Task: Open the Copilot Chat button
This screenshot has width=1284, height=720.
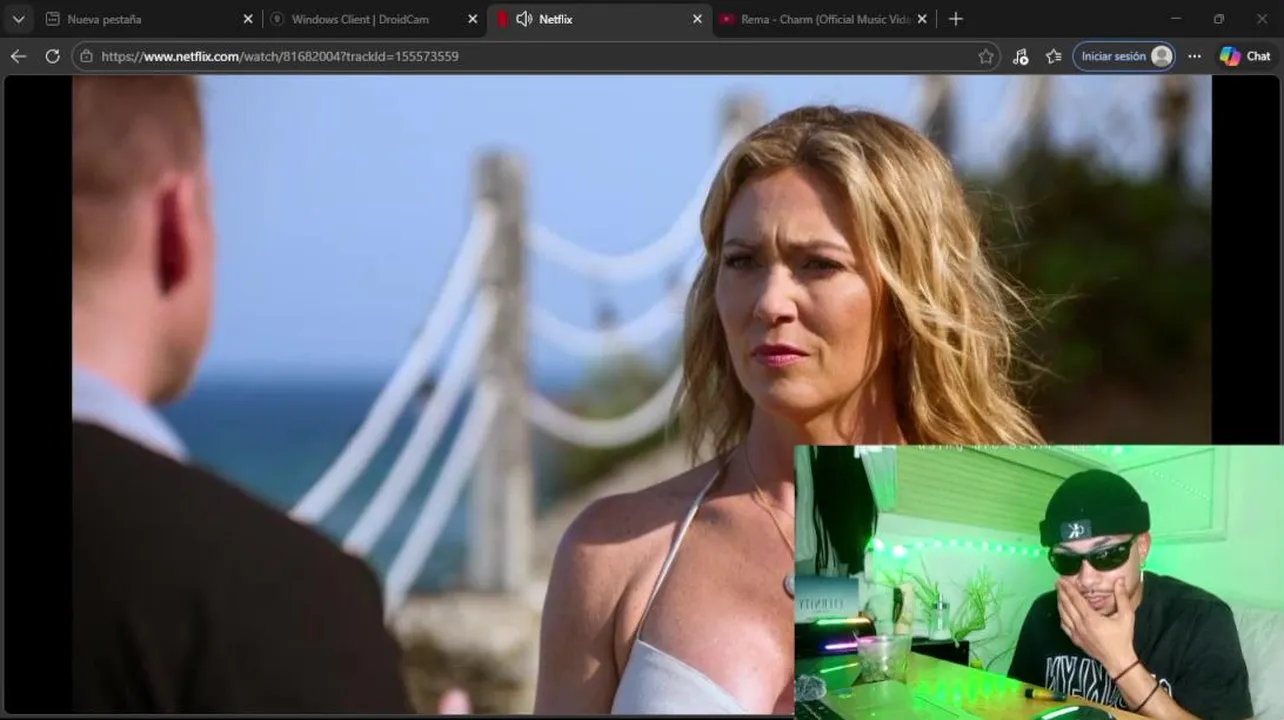Action: click(x=1245, y=56)
